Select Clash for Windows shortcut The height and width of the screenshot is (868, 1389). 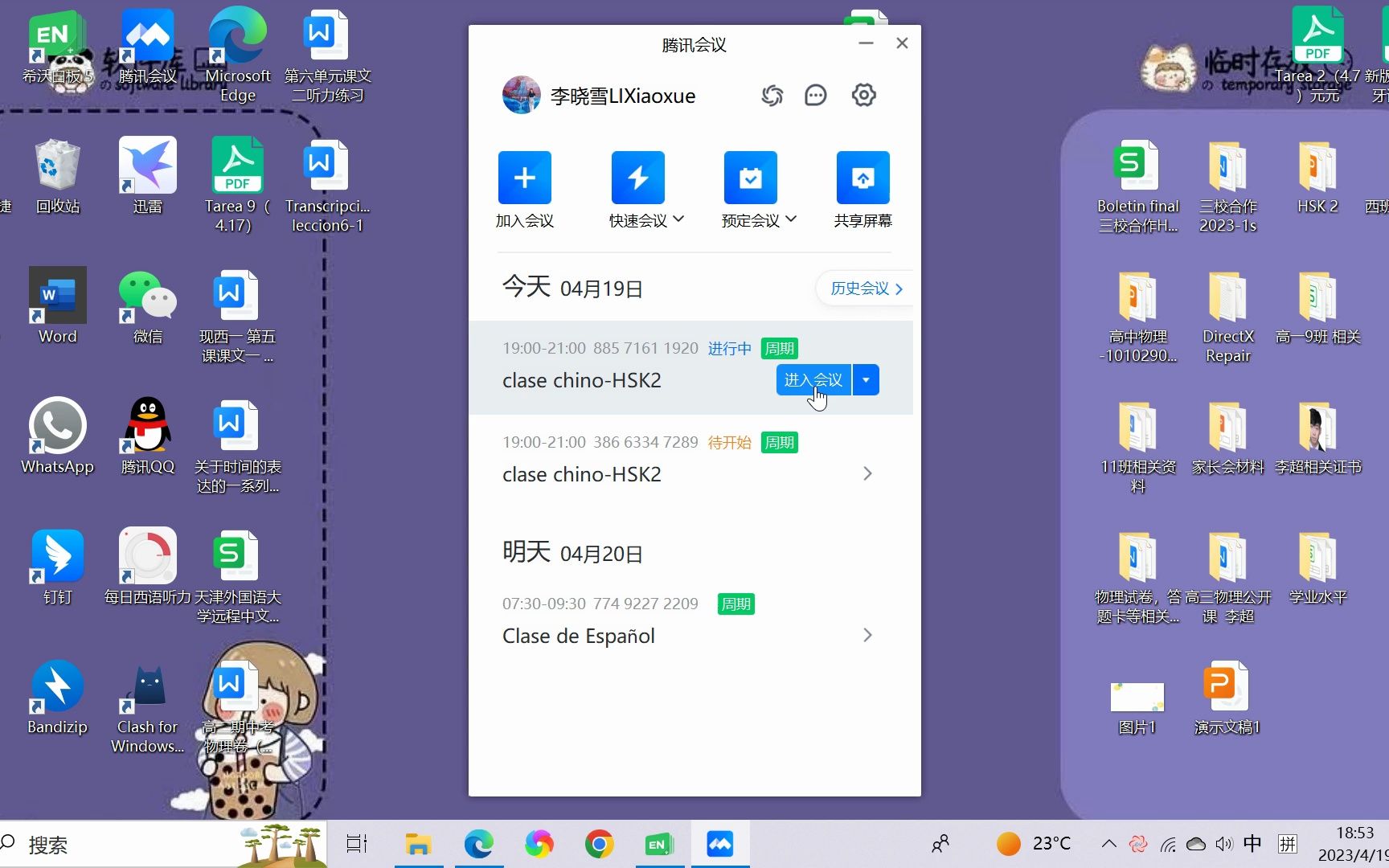pos(148,706)
